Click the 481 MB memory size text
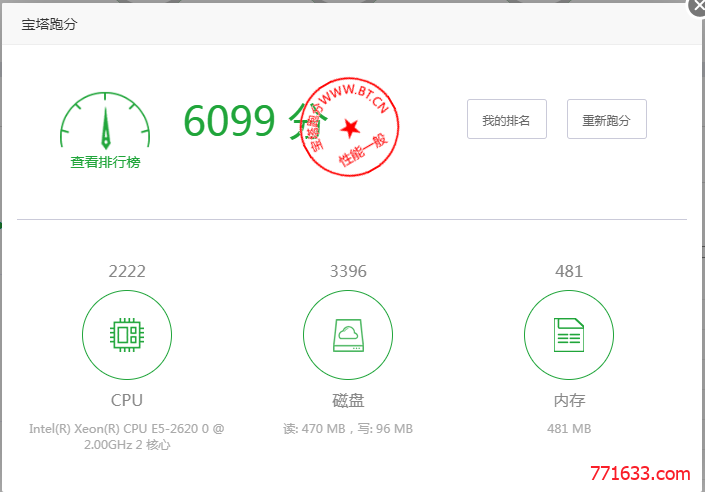The width and height of the screenshot is (705, 492). point(569,429)
